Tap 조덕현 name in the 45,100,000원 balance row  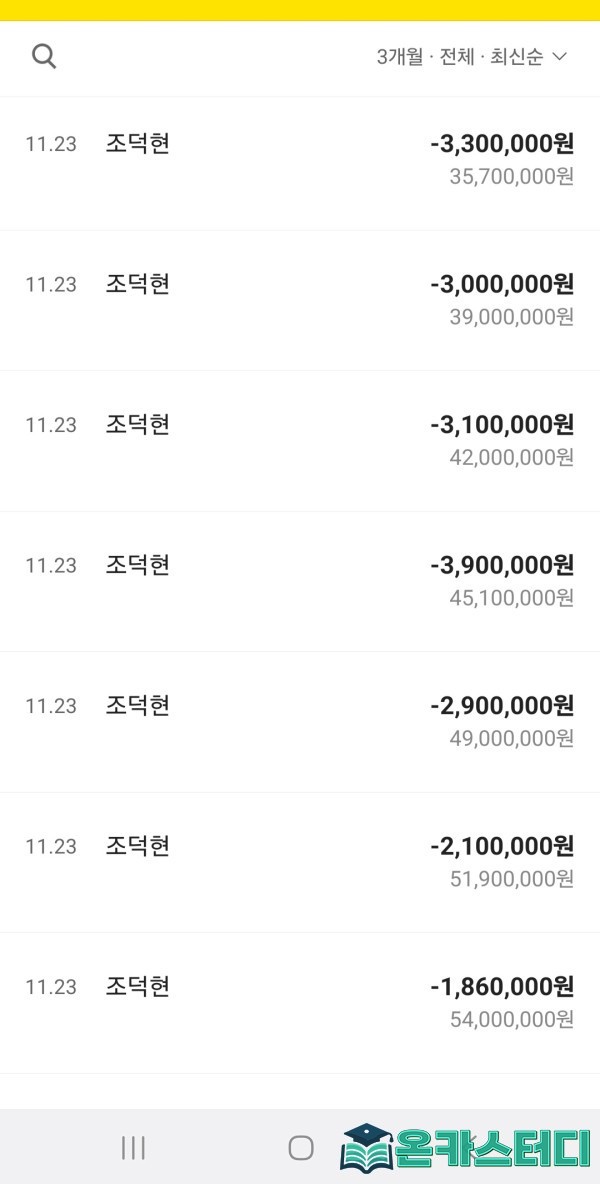138,565
